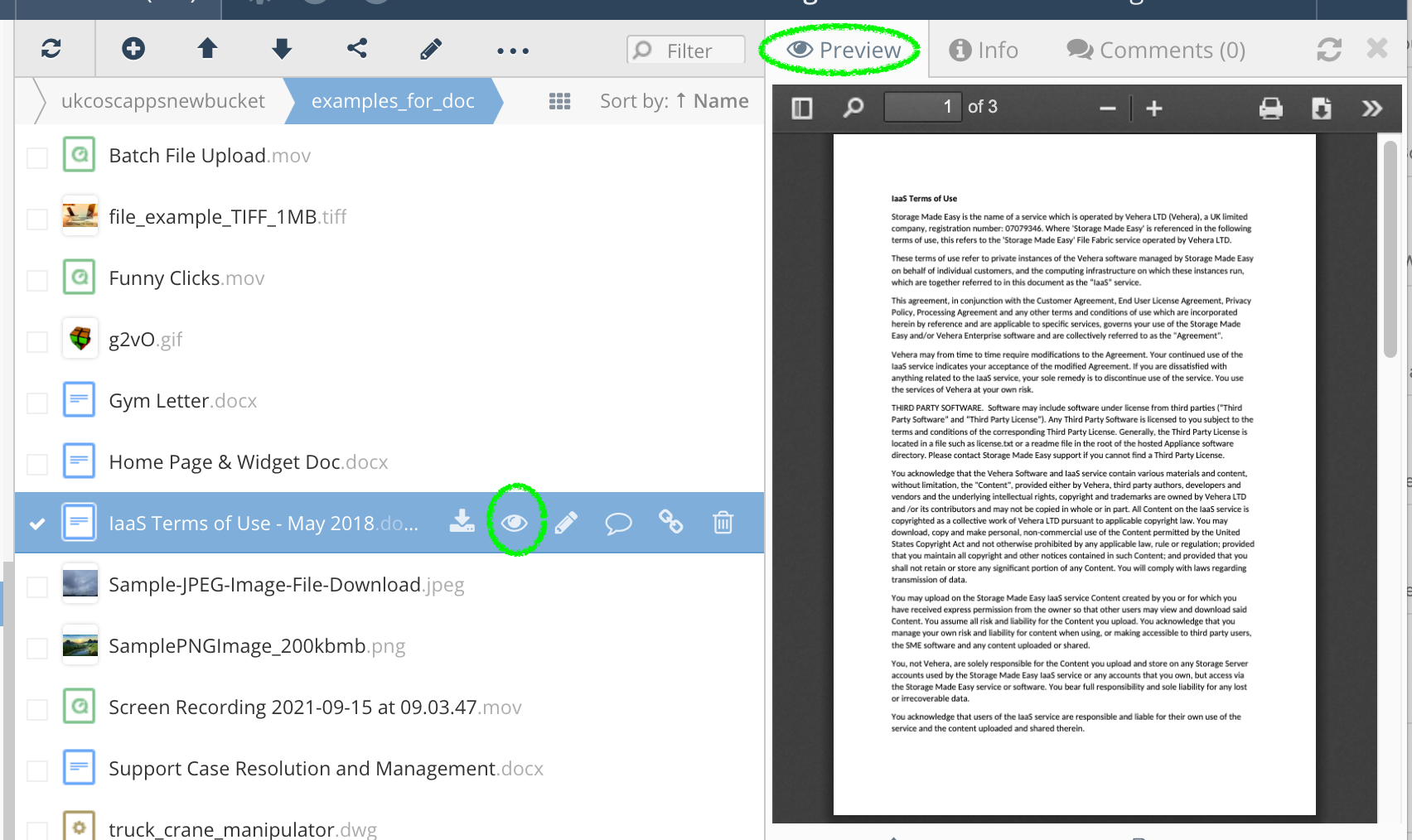Switch to the Info tab

[984, 51]
